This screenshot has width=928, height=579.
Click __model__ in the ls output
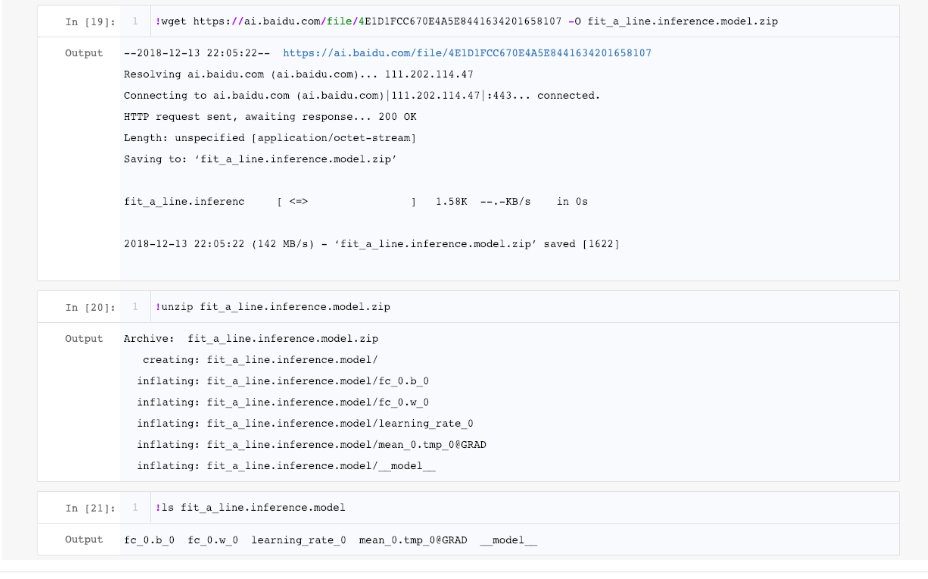[x=509, y=540]
